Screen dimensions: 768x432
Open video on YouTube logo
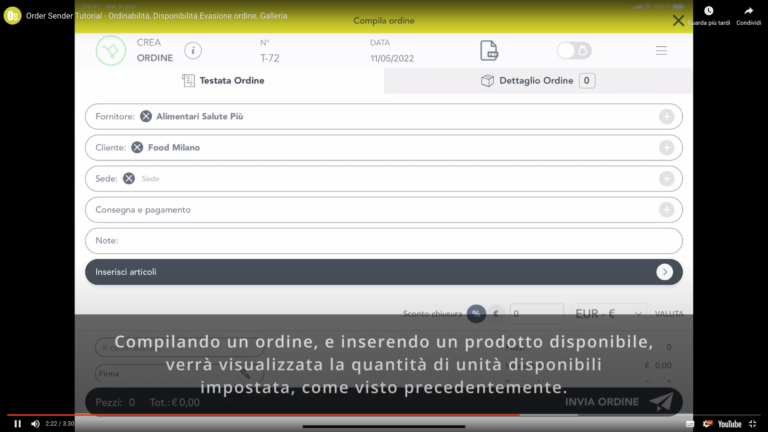tap(729, 424)
